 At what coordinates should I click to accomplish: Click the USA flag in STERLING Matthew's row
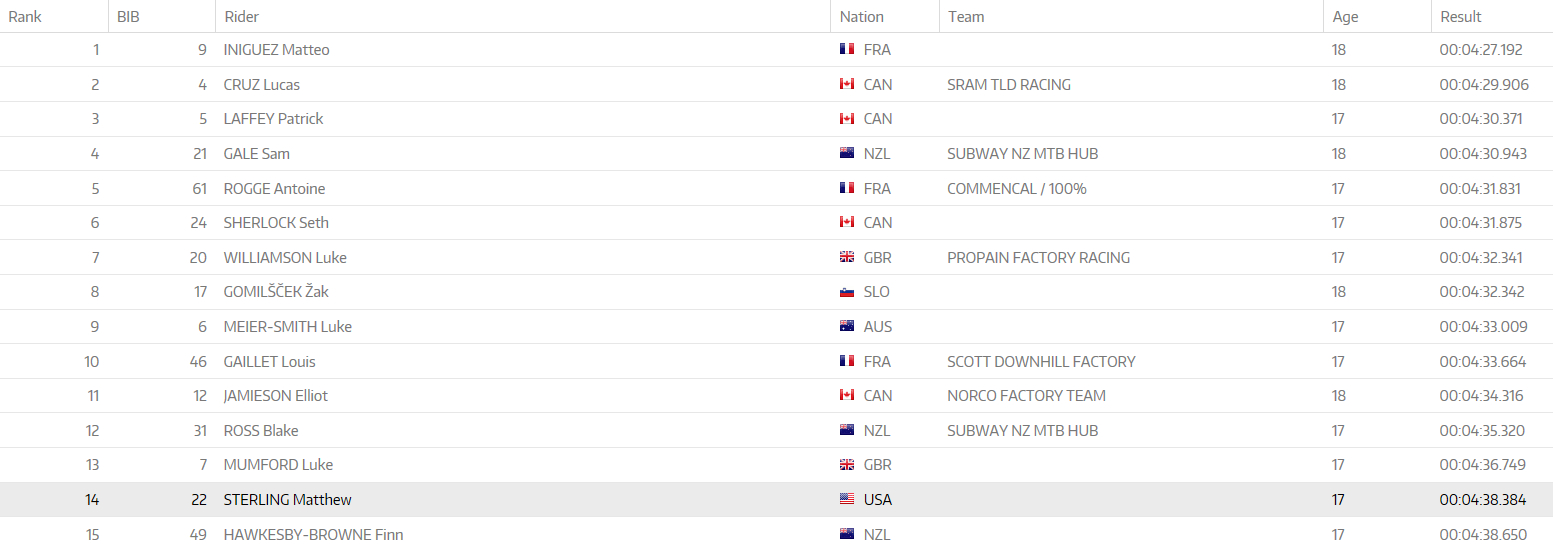click(847, 499)
